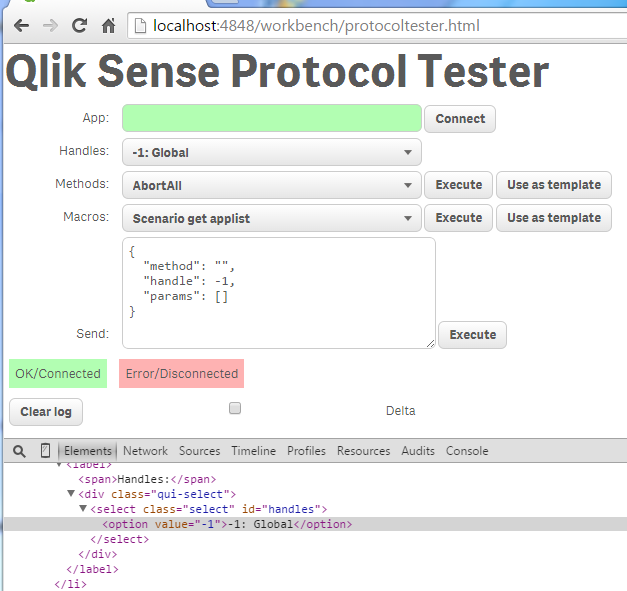Screen dimensions: 627x591
Task: Click the green App input field
Action: pyautogui.click(x=272, y=119)
